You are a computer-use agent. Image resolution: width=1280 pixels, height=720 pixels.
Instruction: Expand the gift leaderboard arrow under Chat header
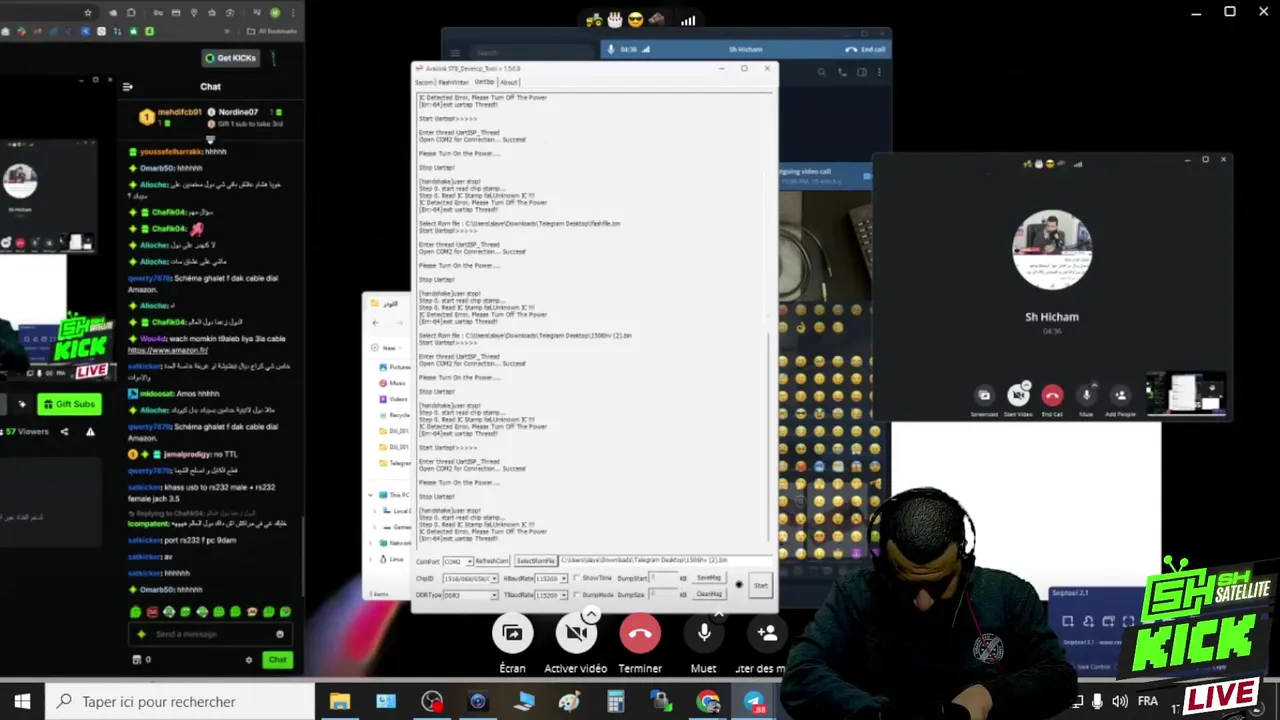210,140
